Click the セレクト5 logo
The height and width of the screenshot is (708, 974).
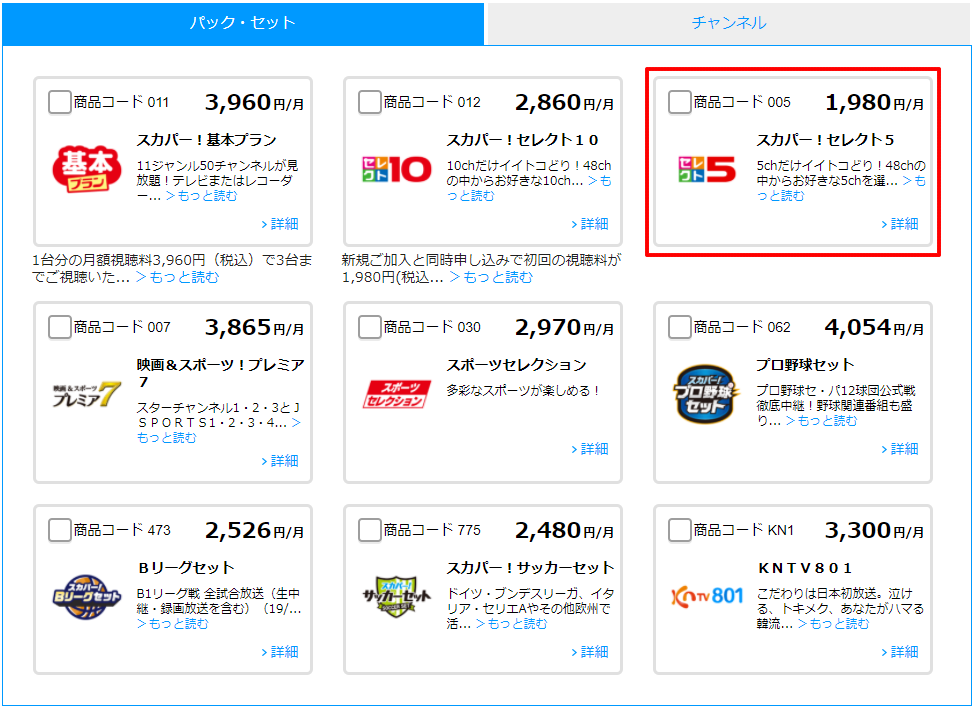(706, 169)
